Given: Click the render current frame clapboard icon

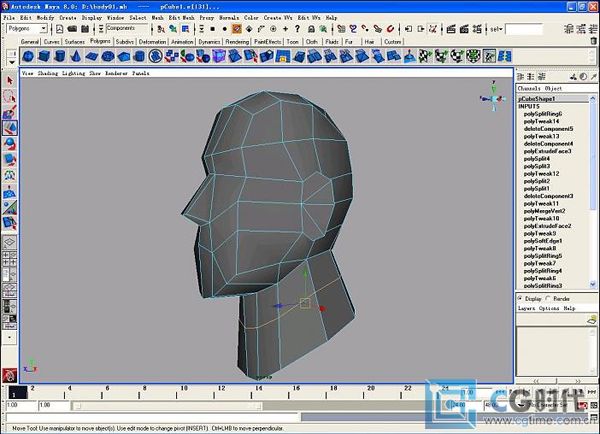Looking at the screenshot, I should point(451,29).
